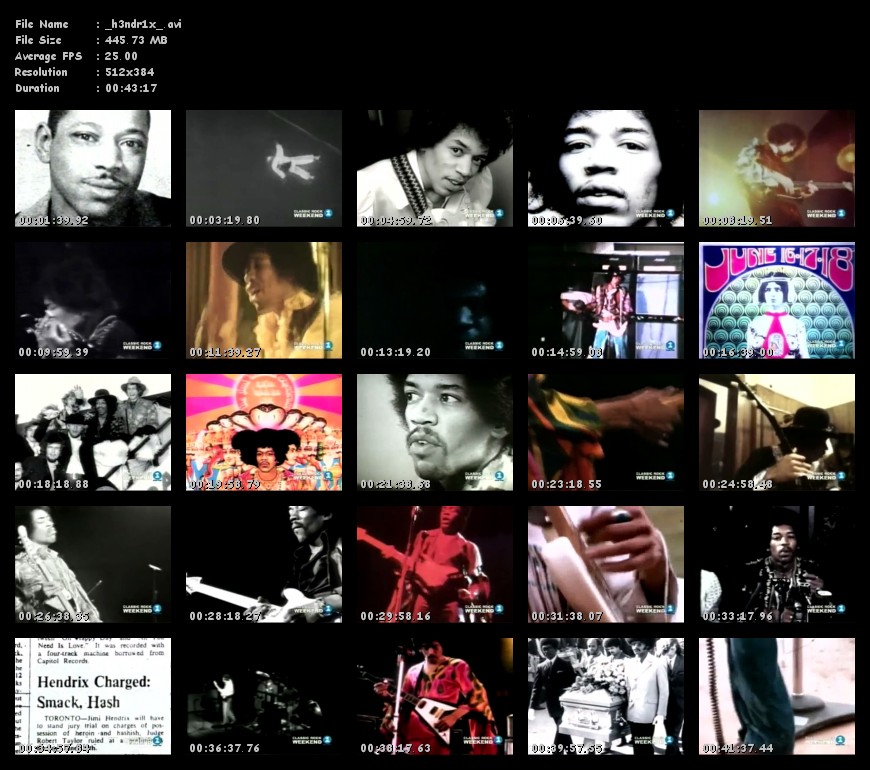Select the Flying V guitar frame 00:38:17.63
This screenshot has height=770, width=870.
tap(434, 696)
